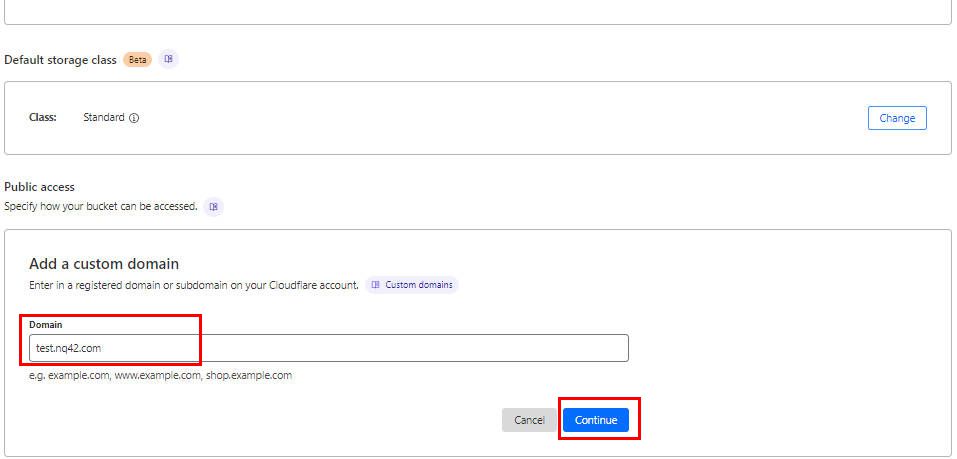Viewport: 957px width, 459px height.
Task: Click the book icon in Custom domains pill
Action: click(x=375, y=285)
